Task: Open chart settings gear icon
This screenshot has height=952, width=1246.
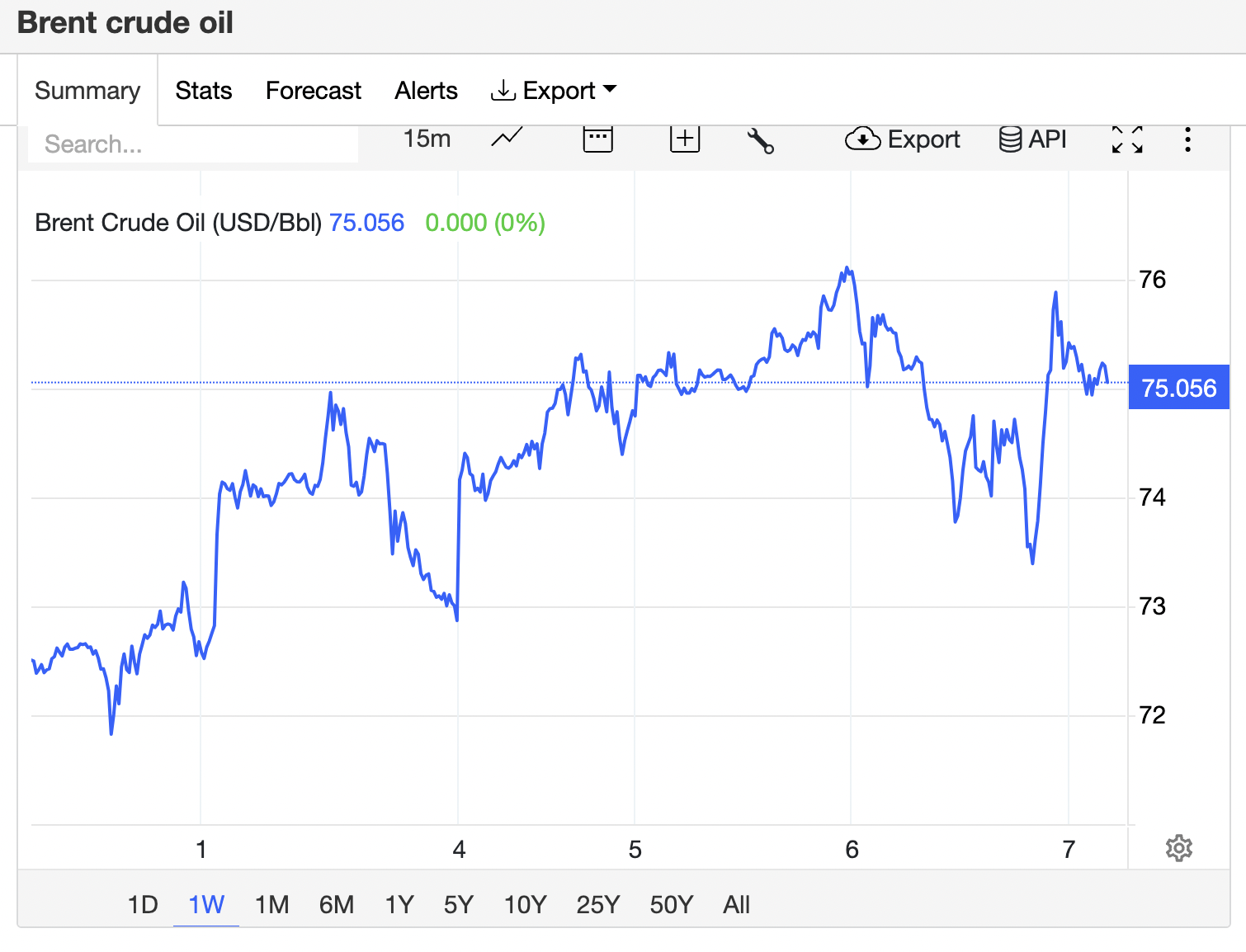Action: 1179,848
